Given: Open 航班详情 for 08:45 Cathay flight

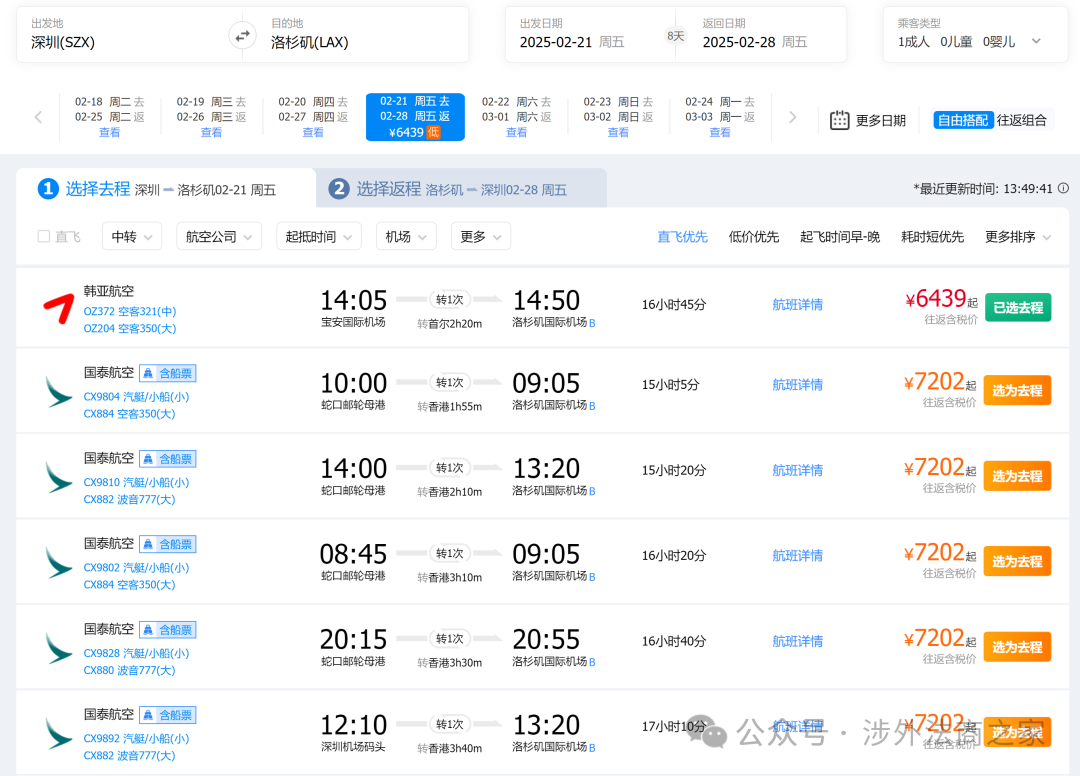Looking at the screenshot, I should [798, 556].
